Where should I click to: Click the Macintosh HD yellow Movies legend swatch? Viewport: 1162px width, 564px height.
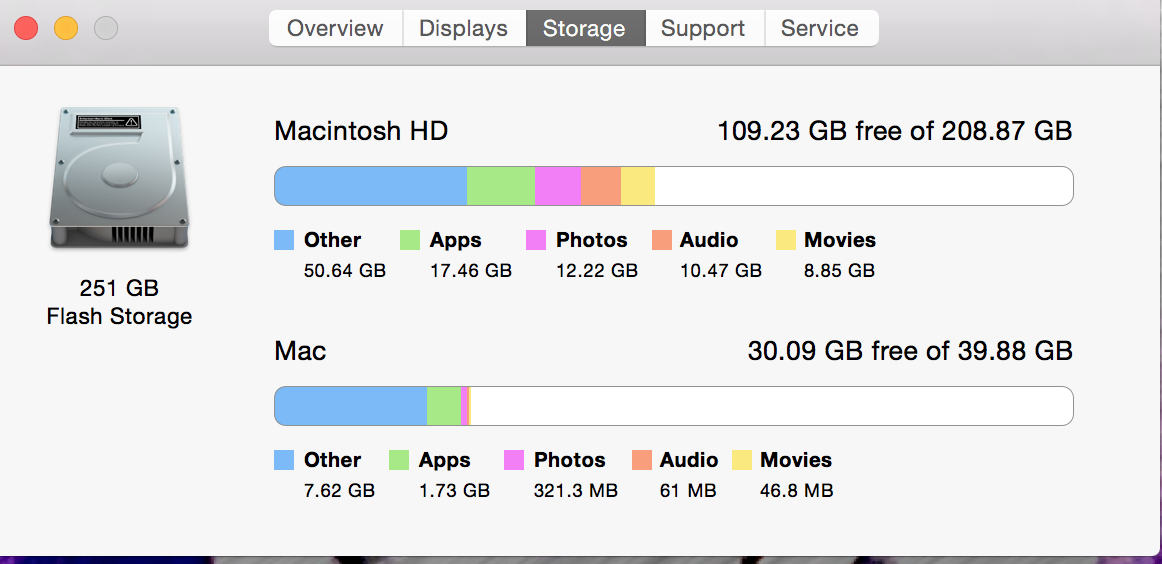pyautogui.click(x=786, y=240)
